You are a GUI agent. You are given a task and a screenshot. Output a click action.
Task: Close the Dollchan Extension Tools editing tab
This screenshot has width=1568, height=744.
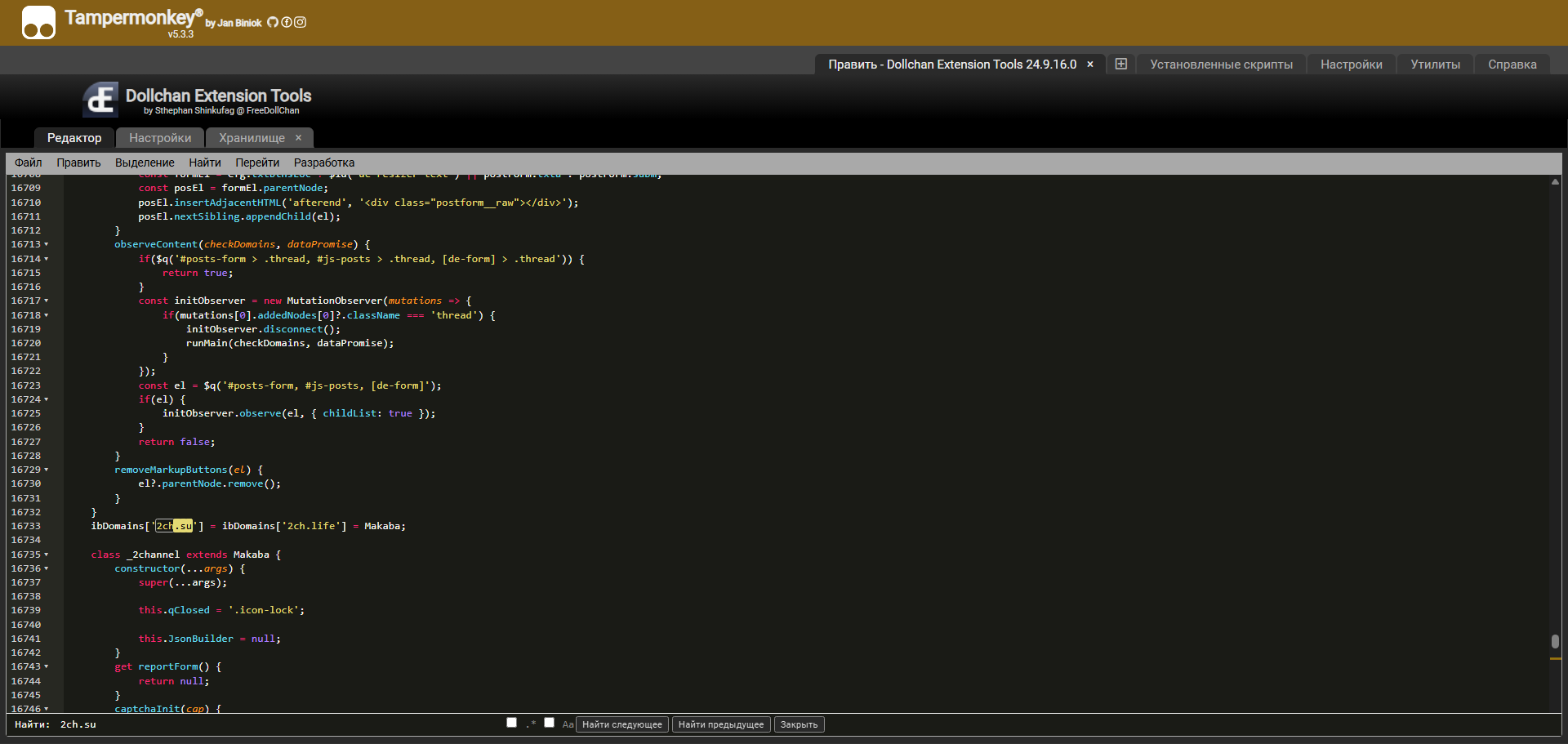(x=1090, y=65)
